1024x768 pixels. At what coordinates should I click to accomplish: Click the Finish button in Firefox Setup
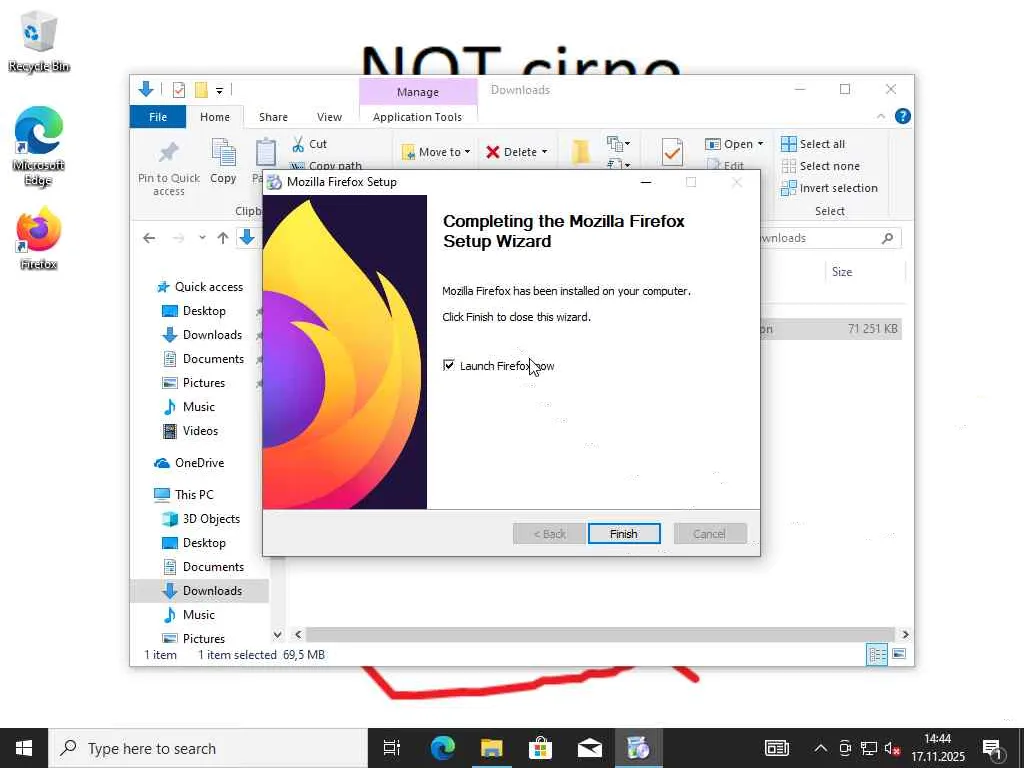624,534
